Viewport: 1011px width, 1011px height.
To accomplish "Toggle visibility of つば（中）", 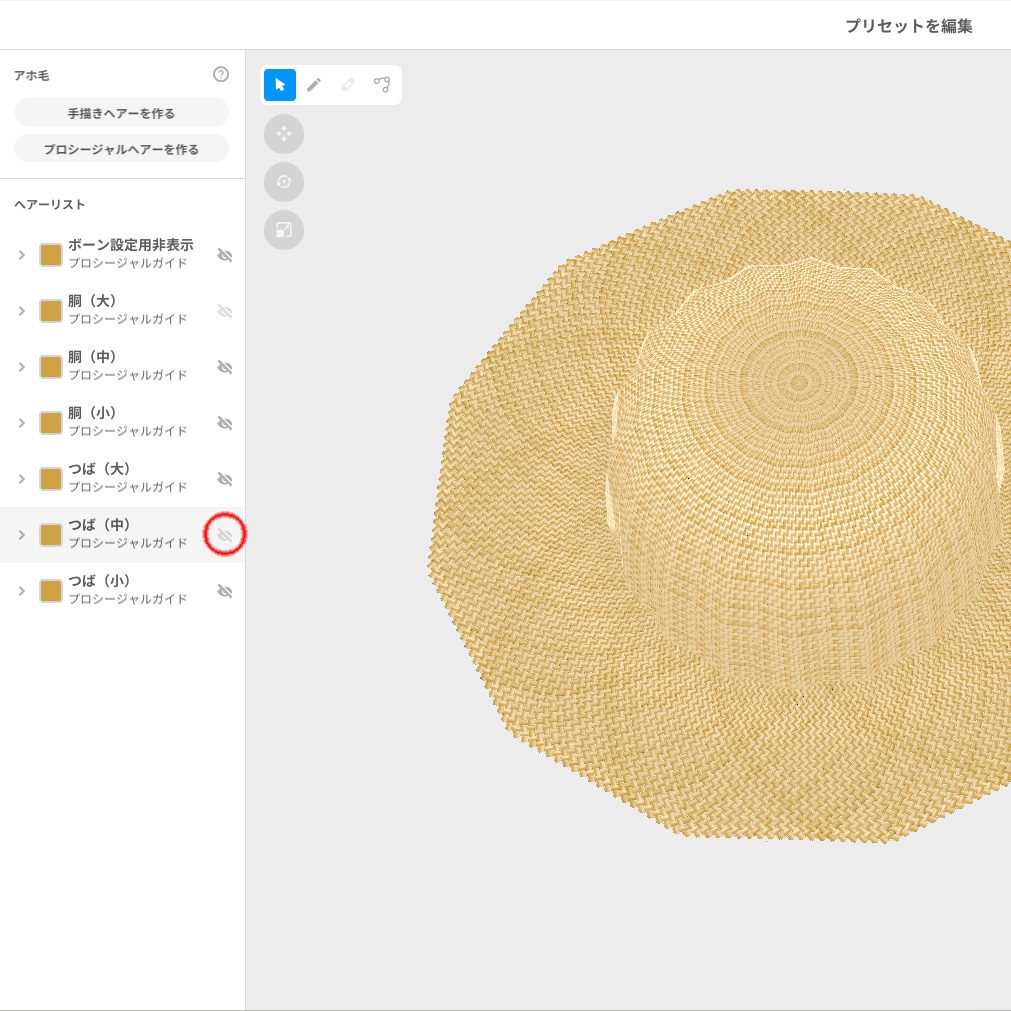I will [225, 536].
